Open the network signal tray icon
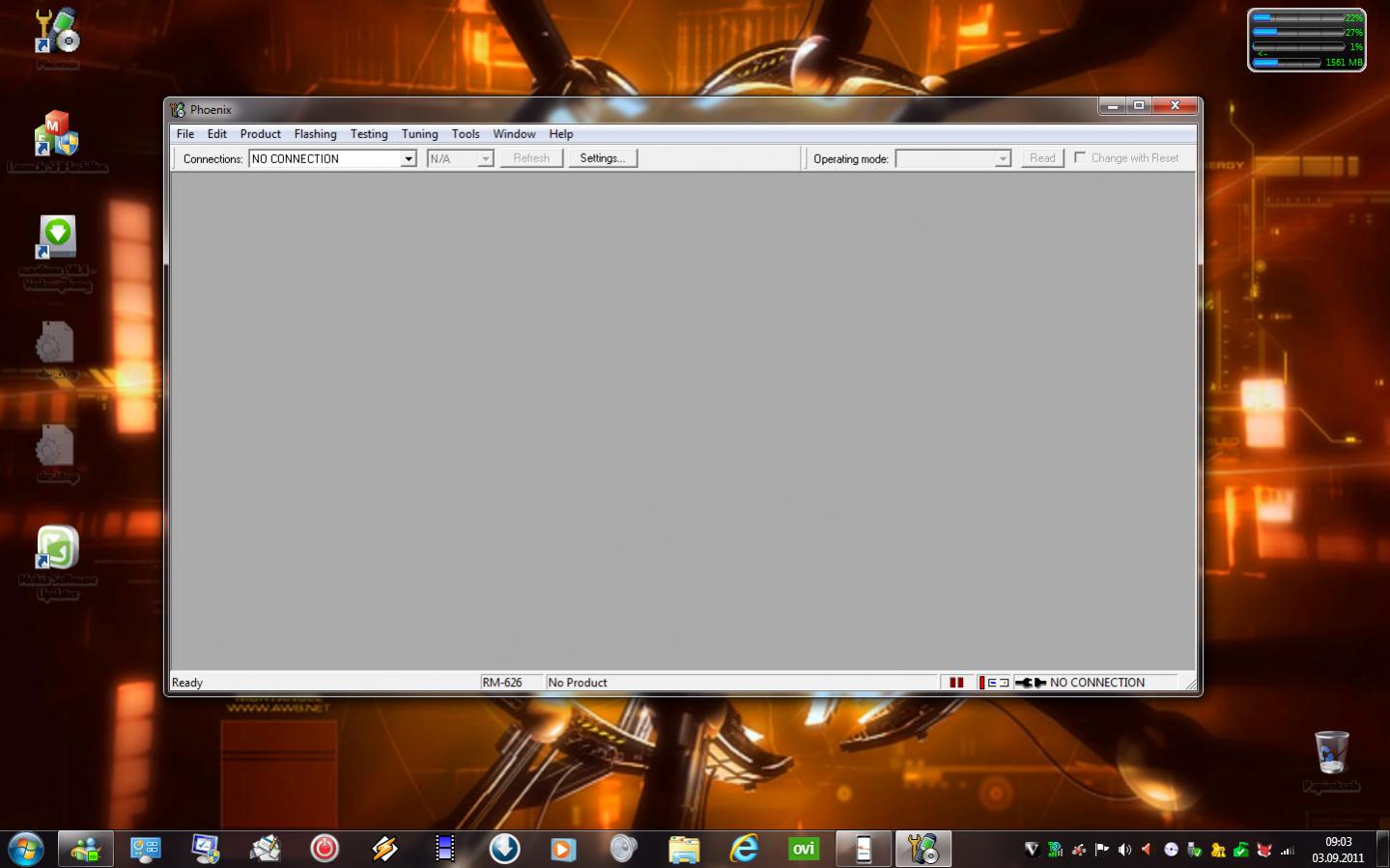 [1287, 850]
